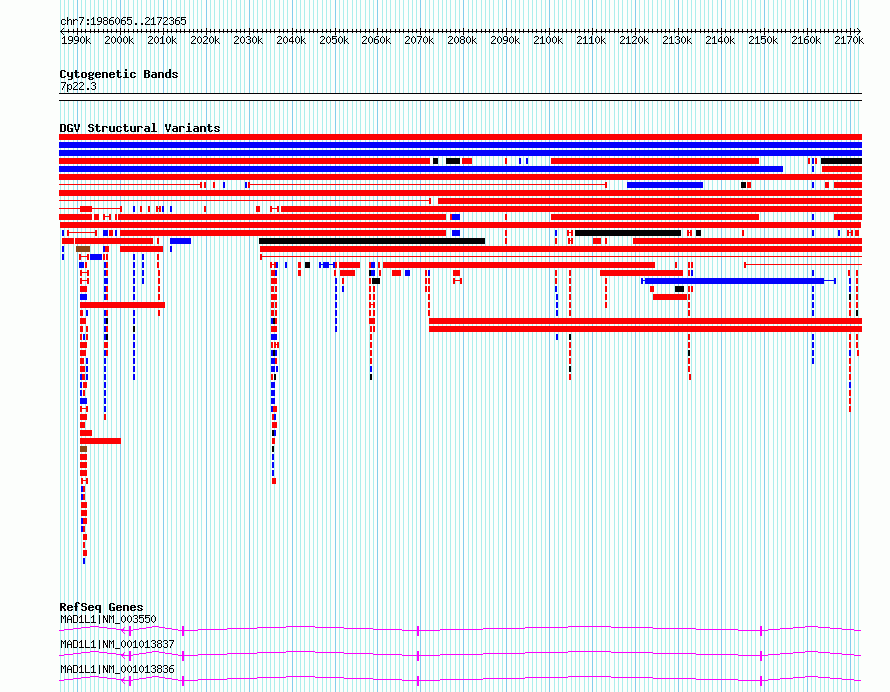The width and height of the screenshot is (890, 692).
Task: Click the 7p22.3 band label
Action: click(x=78, y=86)
